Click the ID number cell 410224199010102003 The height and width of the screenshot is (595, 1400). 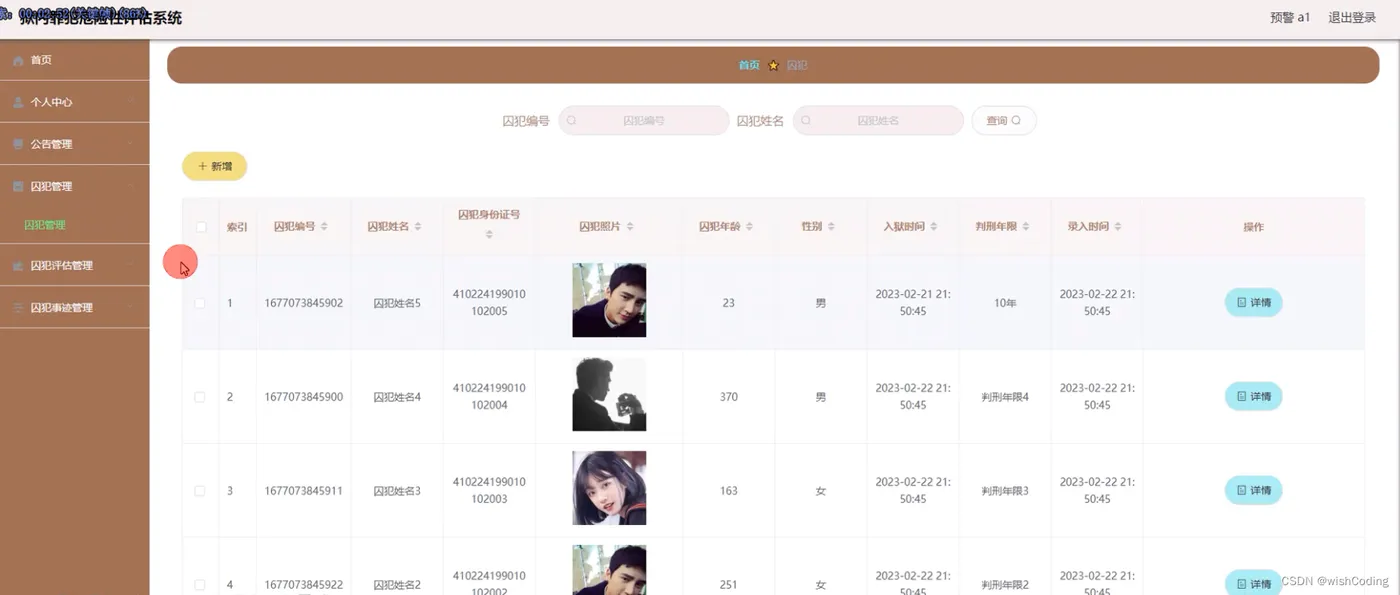(x=489, y=490)
